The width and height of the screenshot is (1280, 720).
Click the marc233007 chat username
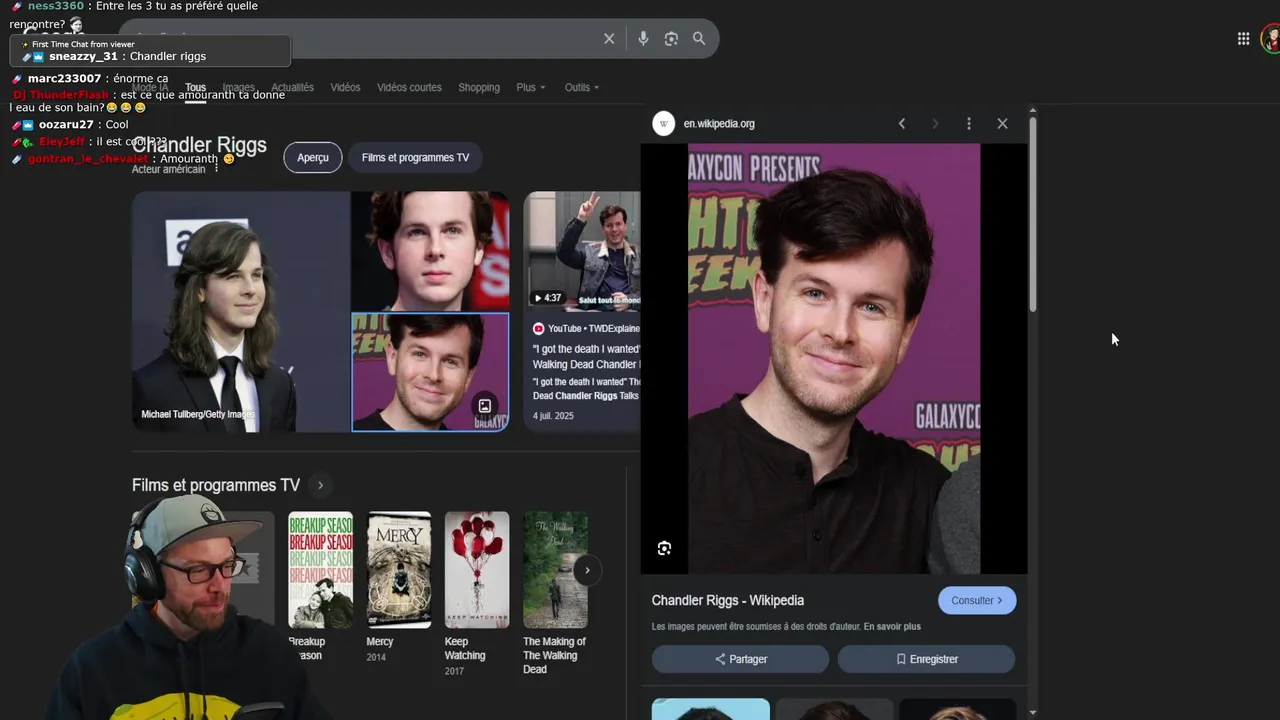64,79
